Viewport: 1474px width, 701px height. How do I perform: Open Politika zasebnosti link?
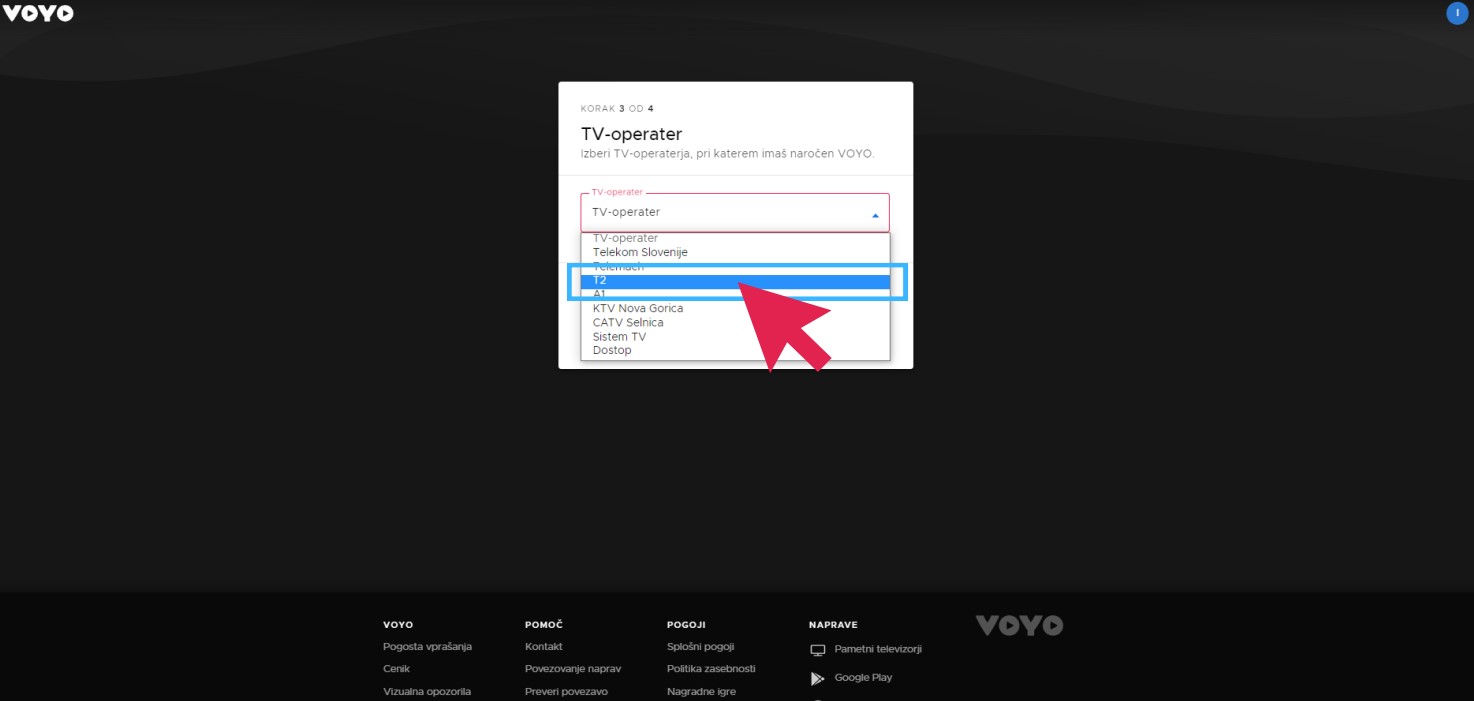pyautogui.click(x=711, y=669)
